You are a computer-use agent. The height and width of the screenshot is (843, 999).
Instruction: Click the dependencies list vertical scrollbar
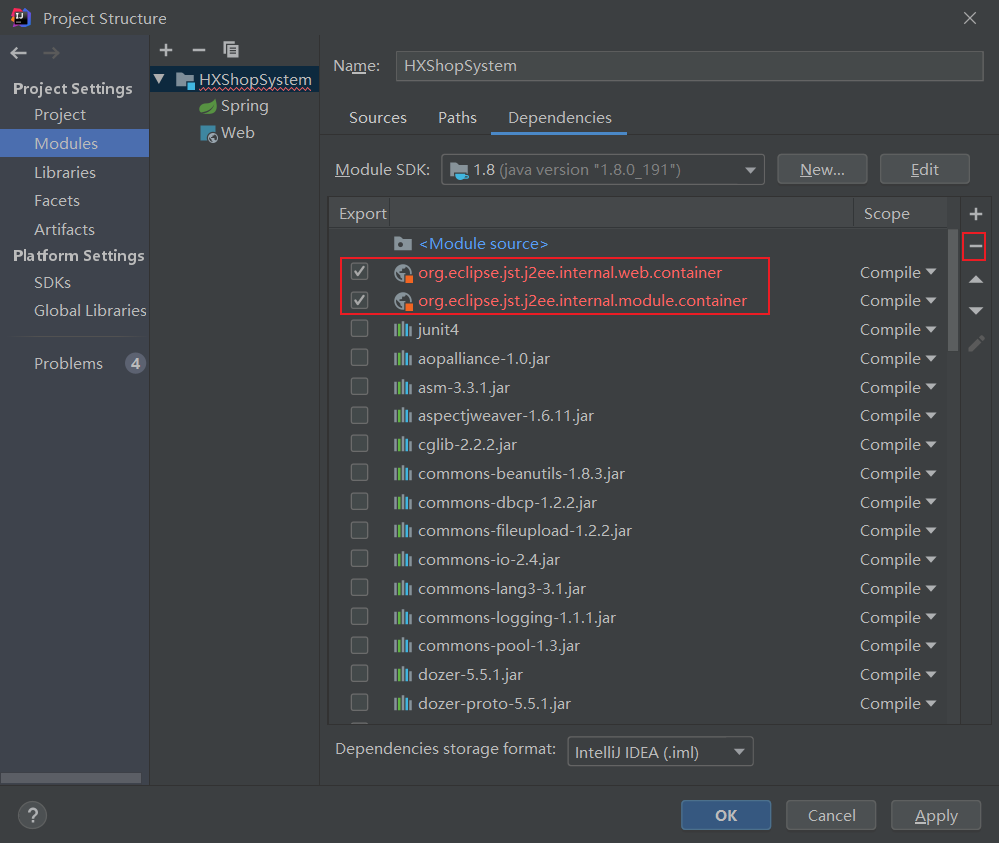pos(952,290)
